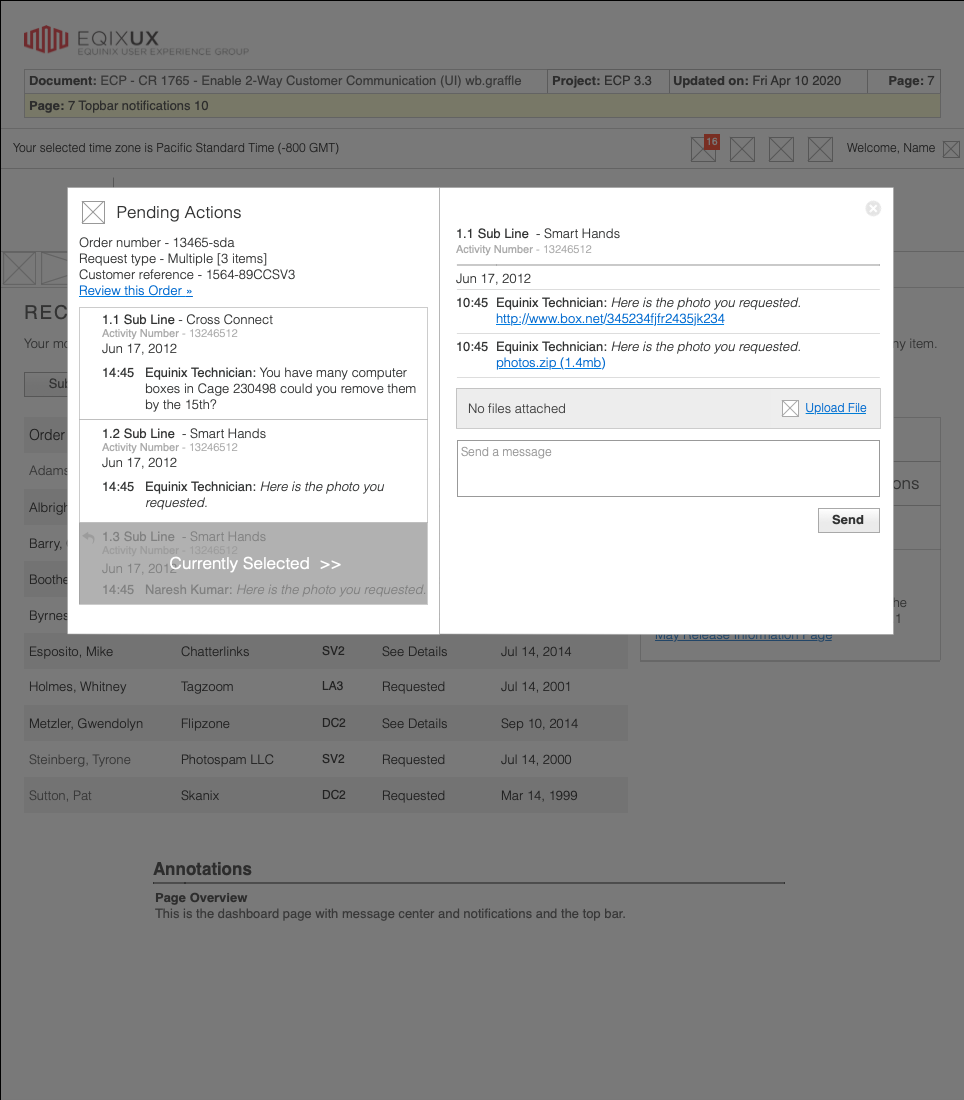Click the Sep 10, 2014 date cell
The width and height of the screenshot is (964, 1100).
tap(539, 723)
